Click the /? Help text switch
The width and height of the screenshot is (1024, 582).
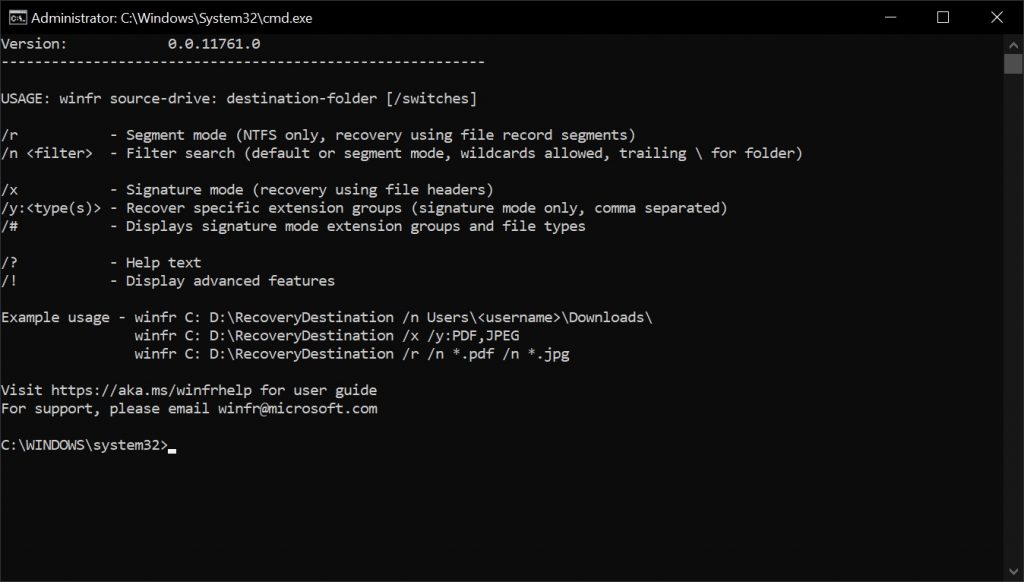click(9, 263)
